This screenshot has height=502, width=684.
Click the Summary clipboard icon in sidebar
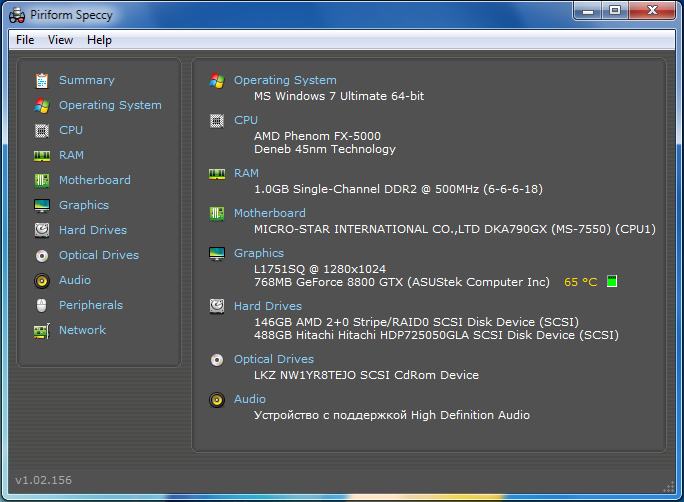(x=41, y=80)
